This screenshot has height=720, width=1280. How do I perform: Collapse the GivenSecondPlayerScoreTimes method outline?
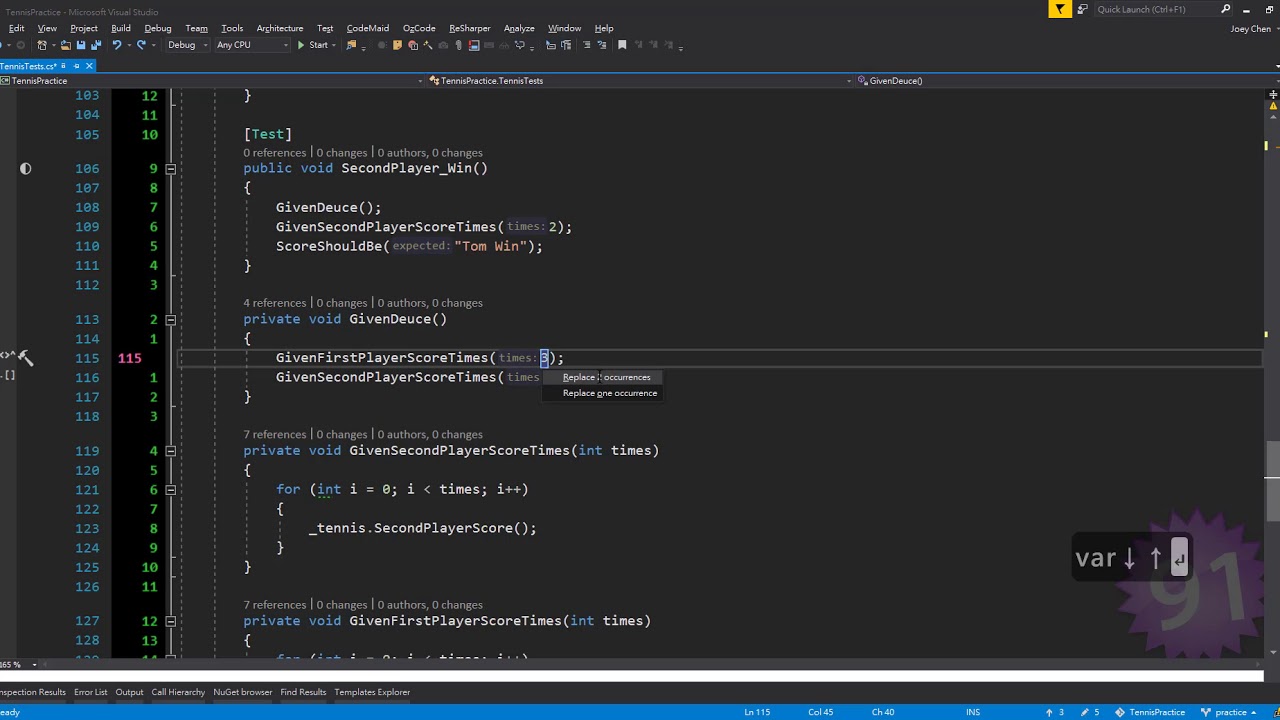170,451
